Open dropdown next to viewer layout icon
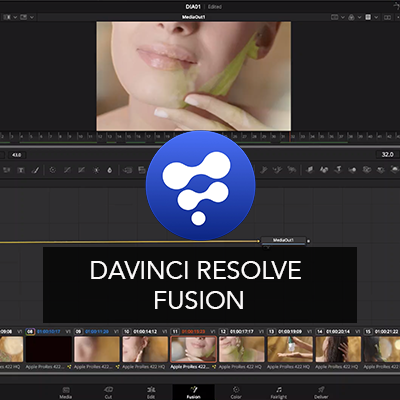Image resolution: width=400 pixels, height=400 pixels. pos(15,17)
